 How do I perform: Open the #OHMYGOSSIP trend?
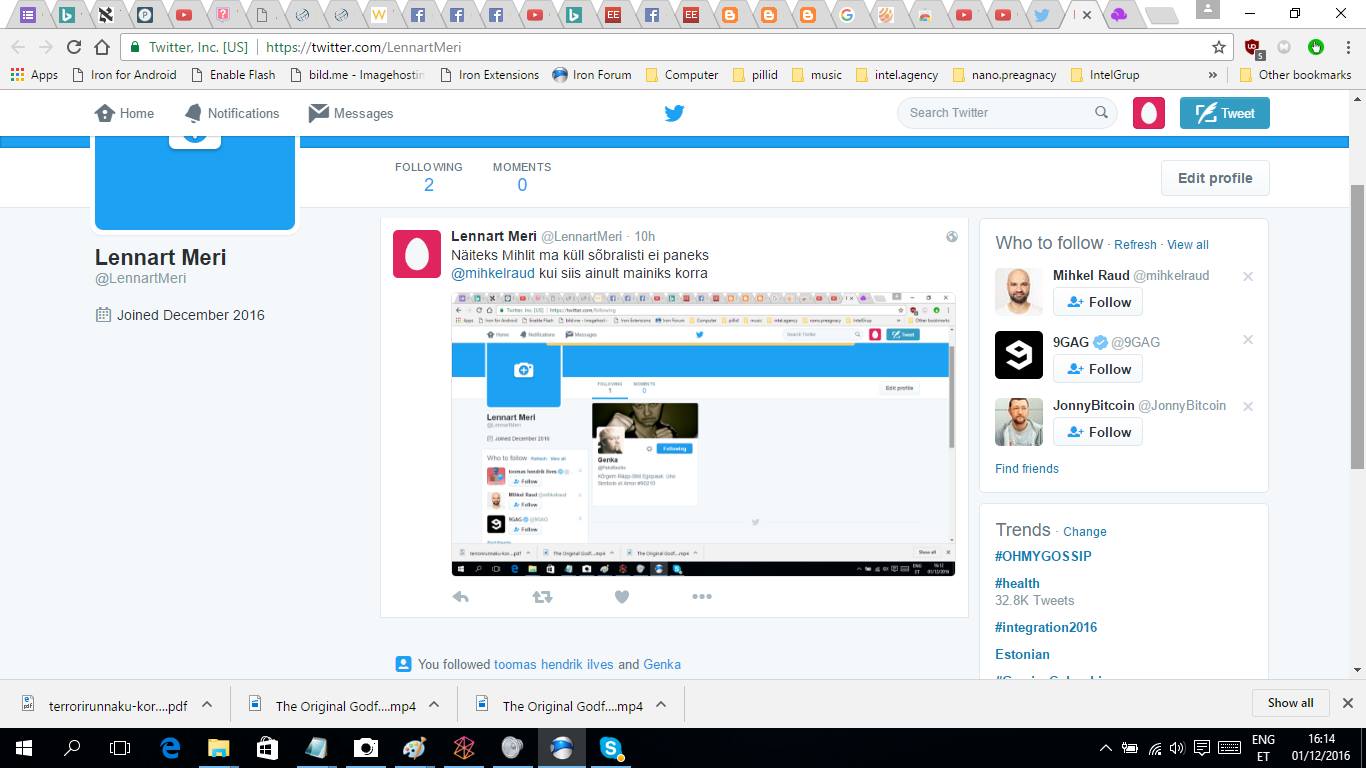pos(1043,556)
